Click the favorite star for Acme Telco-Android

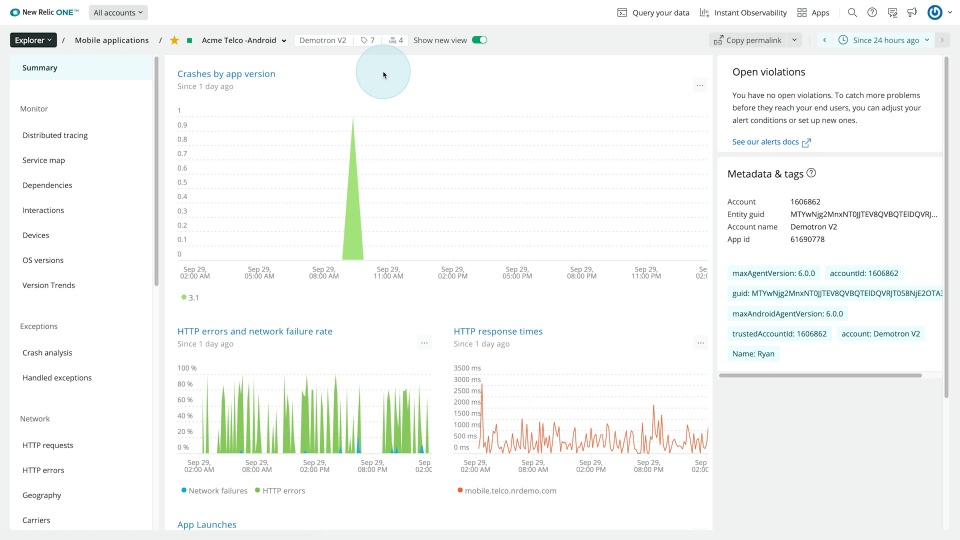pyautogui.click(x=174, y=40)
